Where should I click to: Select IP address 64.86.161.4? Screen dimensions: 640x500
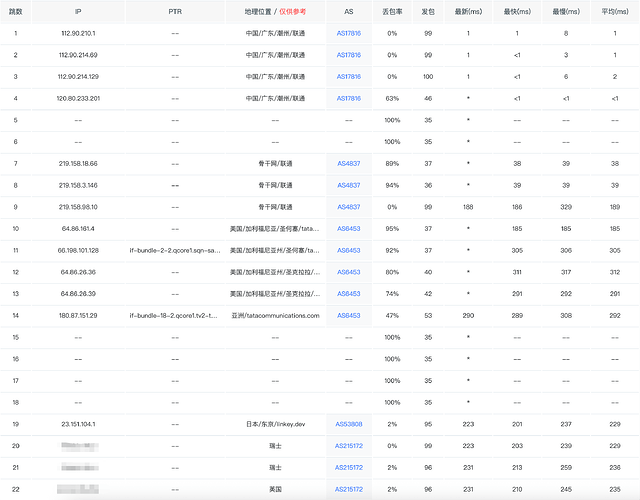click(x=78, y=229)
